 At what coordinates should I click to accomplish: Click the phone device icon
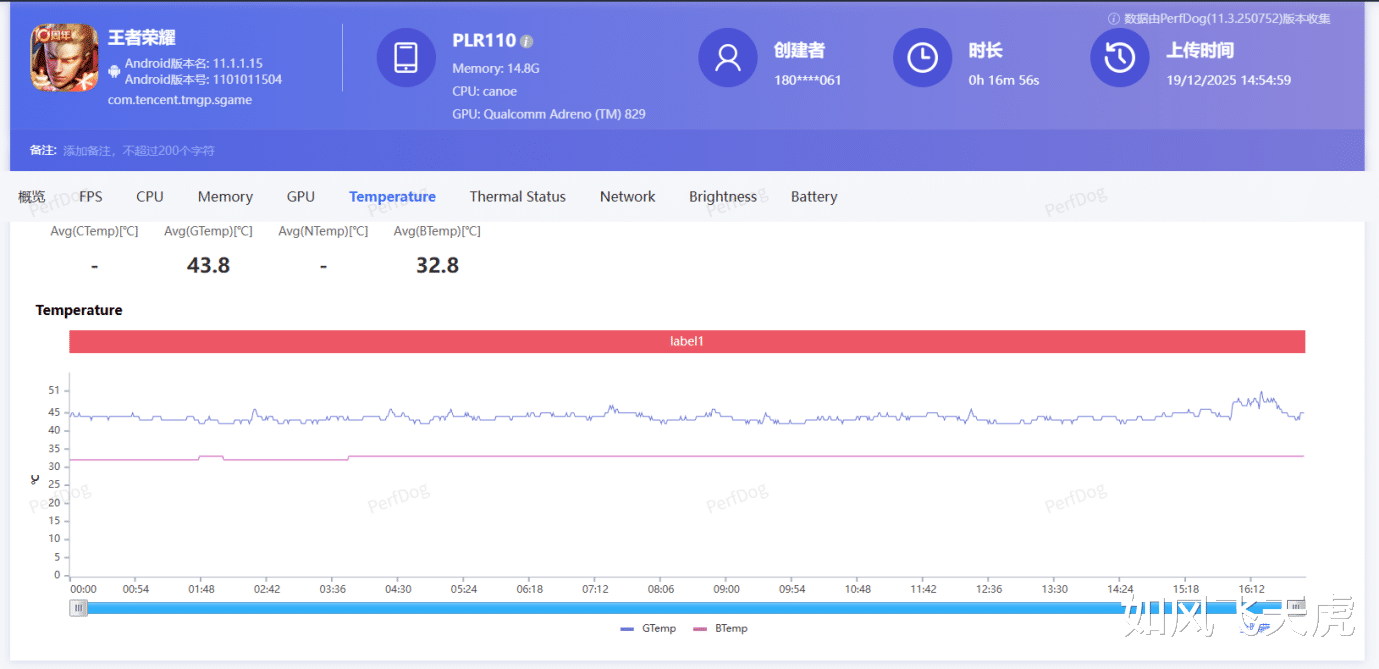(x=406, y=57)
